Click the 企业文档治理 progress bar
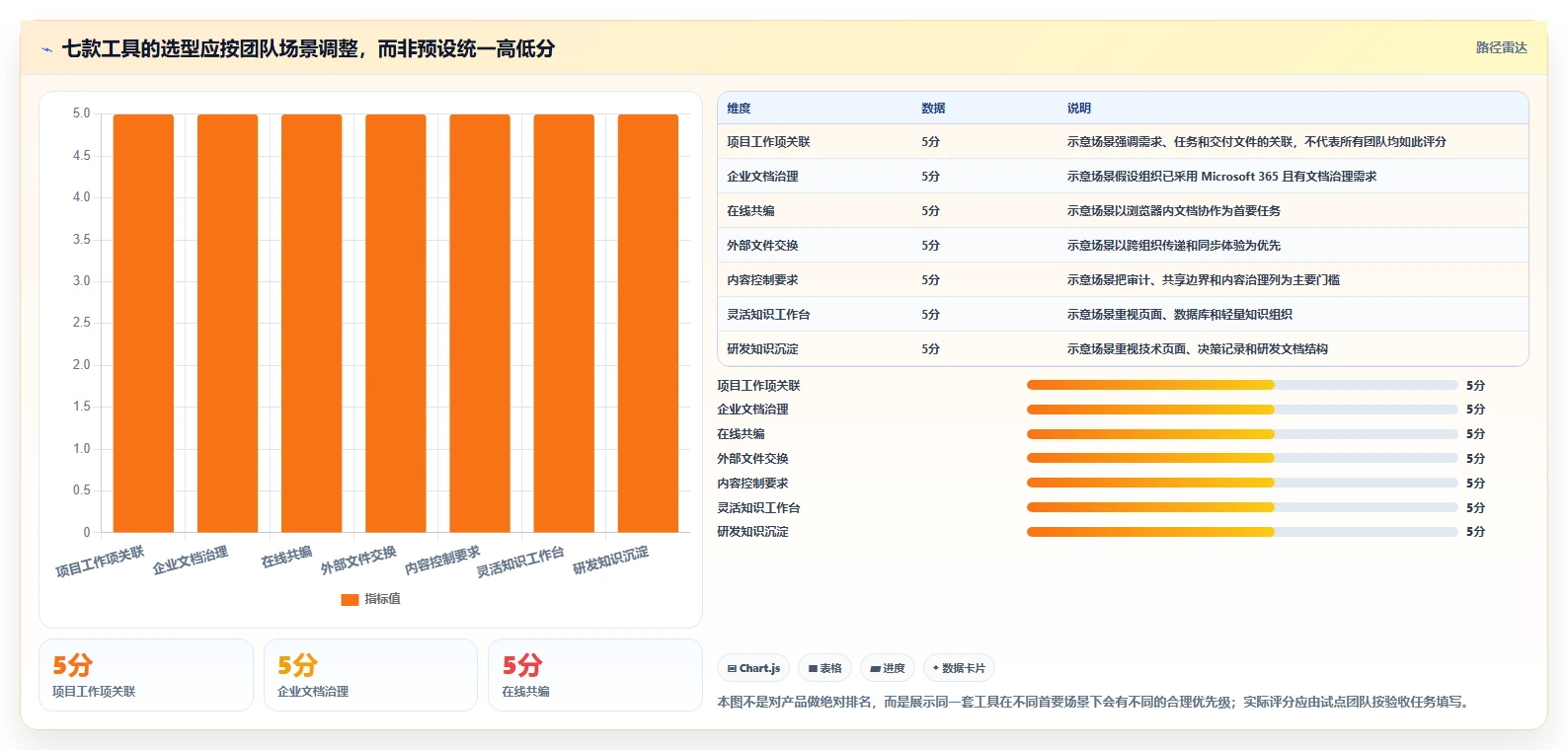The height and width of the screenshot is (750, 1568). click(1242, 410)
